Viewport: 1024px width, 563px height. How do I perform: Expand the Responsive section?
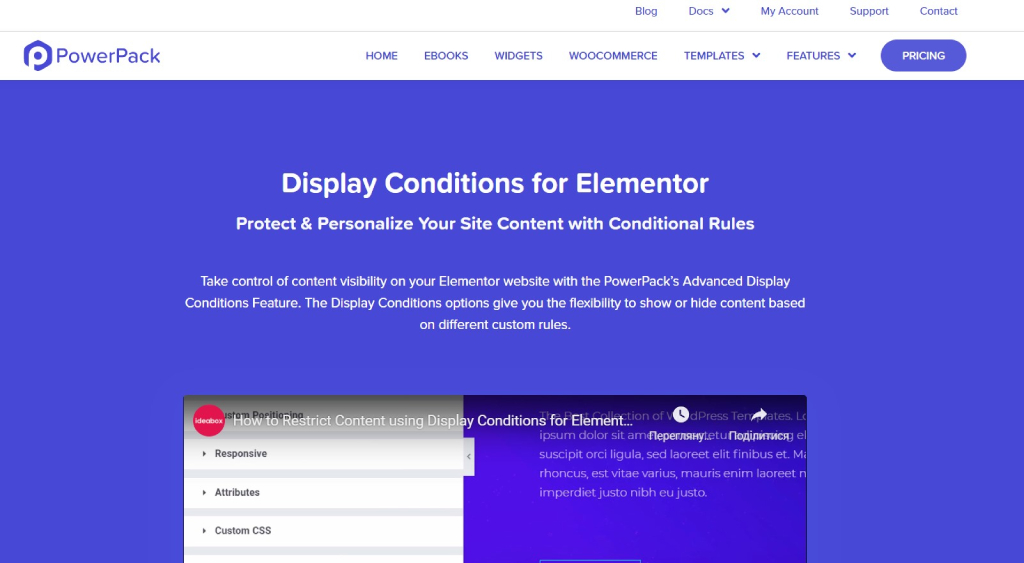[324, 453]
